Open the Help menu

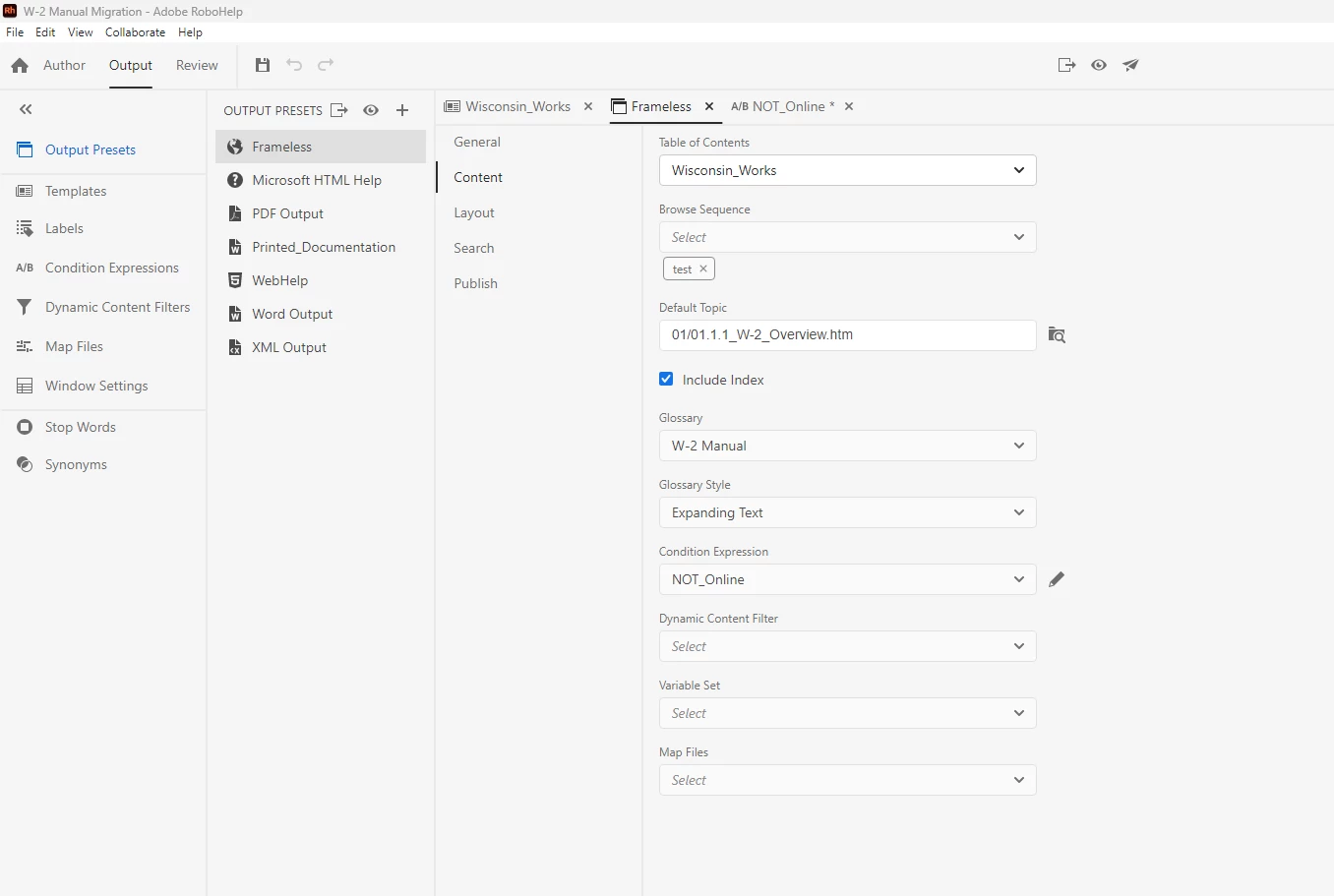[190, 32]
